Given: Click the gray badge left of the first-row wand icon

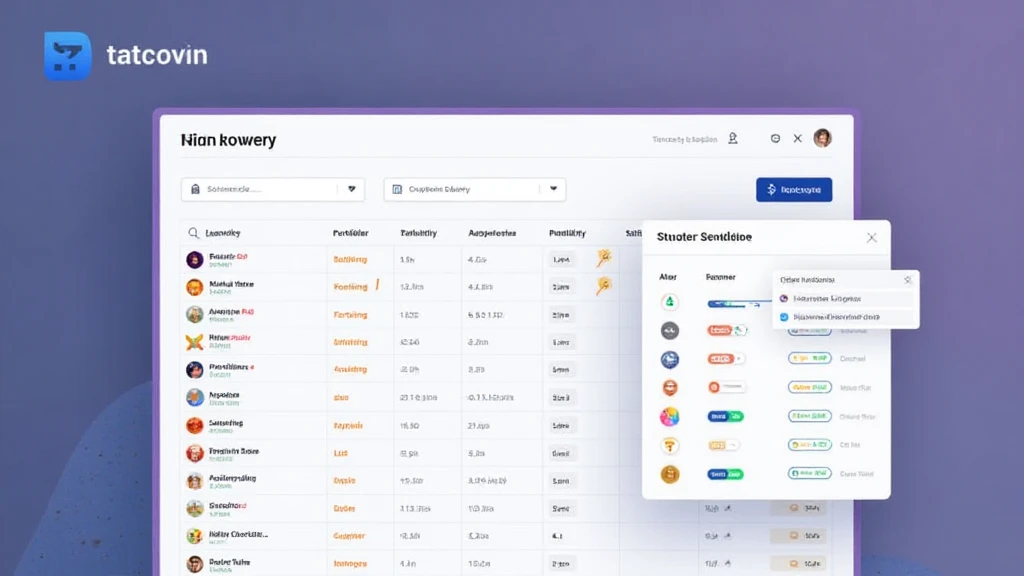Looking at the screenshot, I should click(562, 259).
